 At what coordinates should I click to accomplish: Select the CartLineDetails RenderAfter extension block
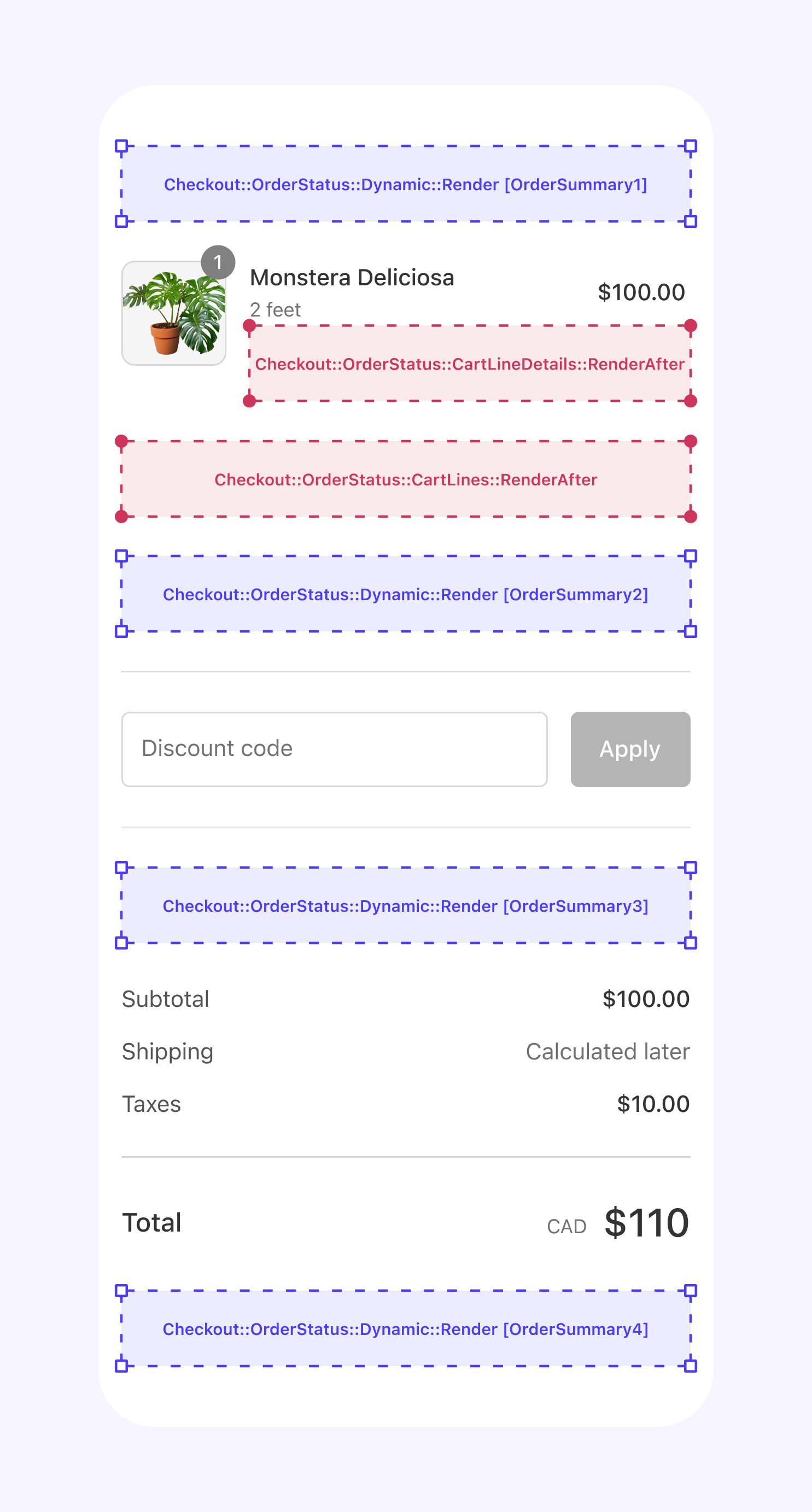click(470, 364)
